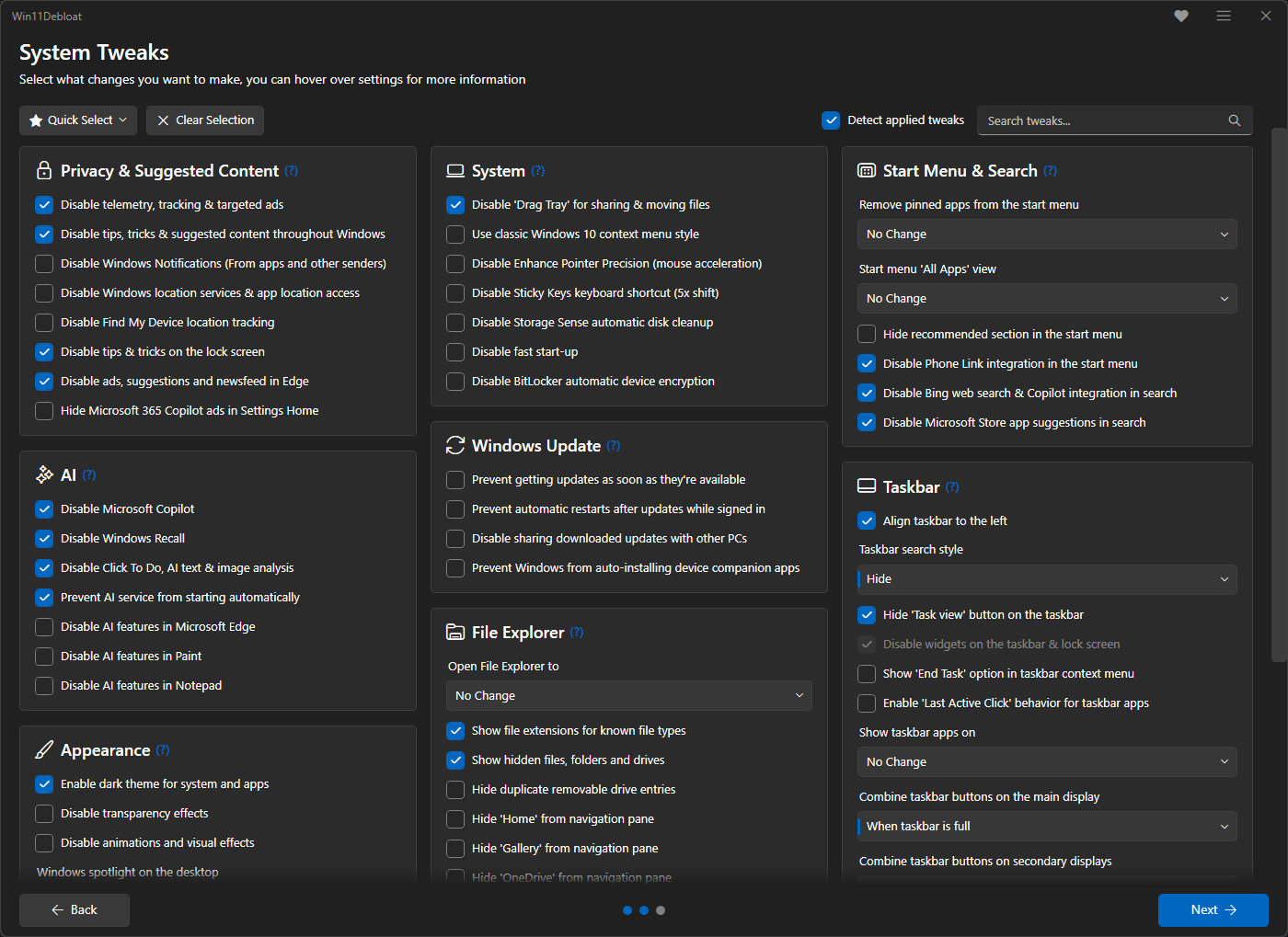Uncheck Disable telemetry, tracking & targeted ads
1288x937 pixels.
click(x=44, y=205)
